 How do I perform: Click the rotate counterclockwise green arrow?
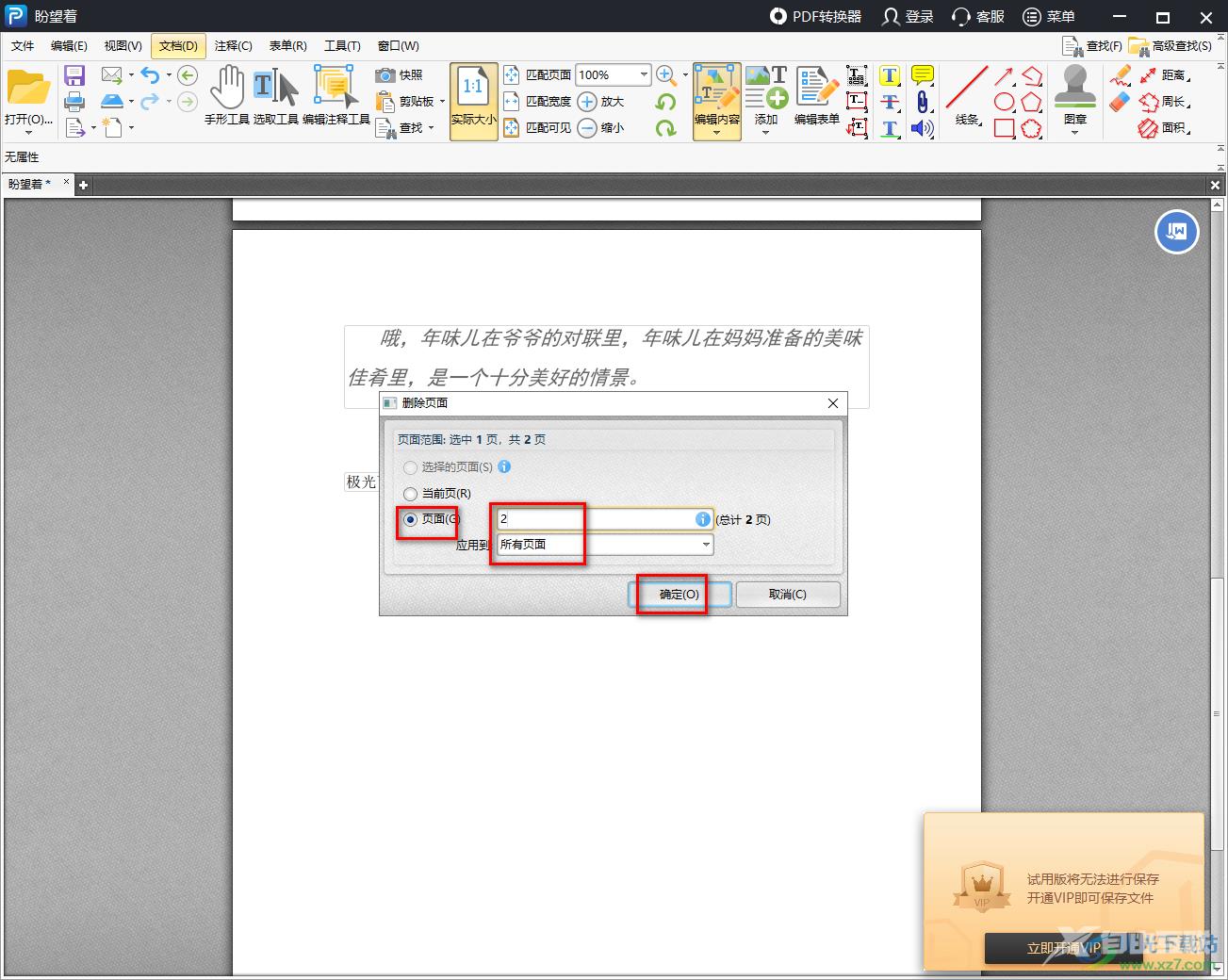(x=665, y=102)
